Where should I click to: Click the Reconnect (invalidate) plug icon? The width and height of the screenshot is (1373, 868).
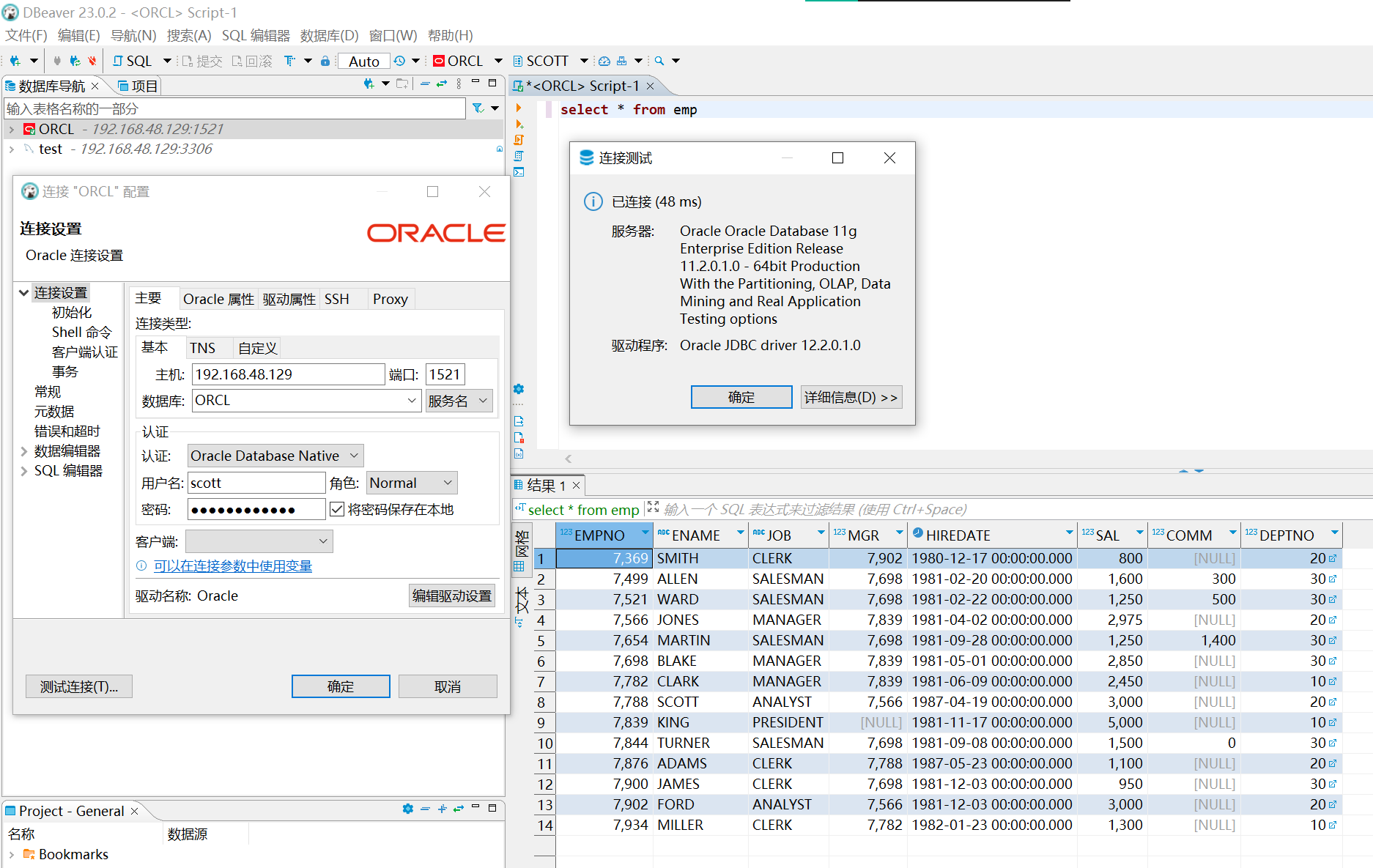(x=74, y=61)
